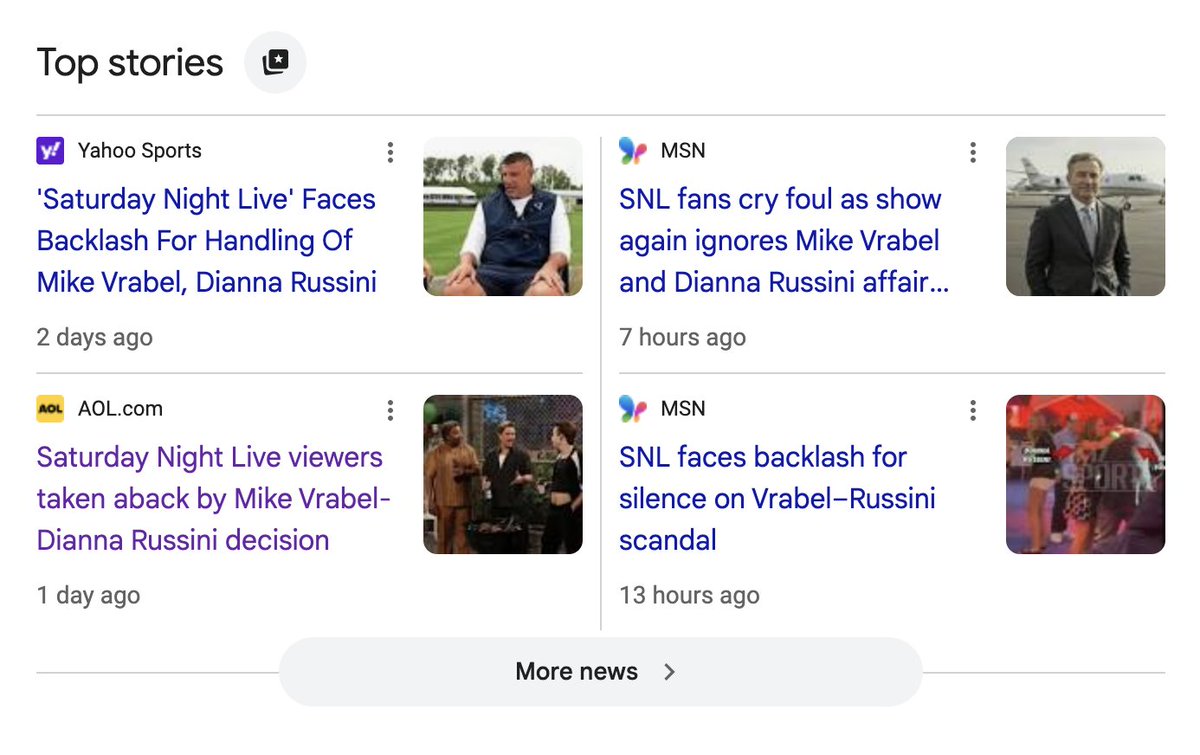This screenshot has width=1200, height=755.
Task: Click the More news button
Action: [x=600, y=672]
